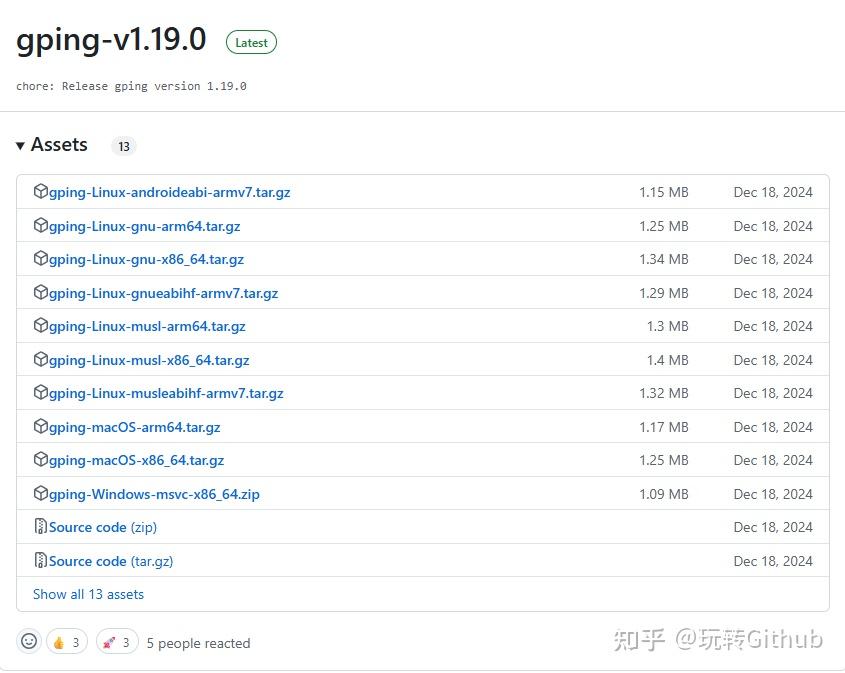Toggle the rocket reaction
Image resolution: width=845 pixels, height=673 pixels.
[x=117, y=642]
